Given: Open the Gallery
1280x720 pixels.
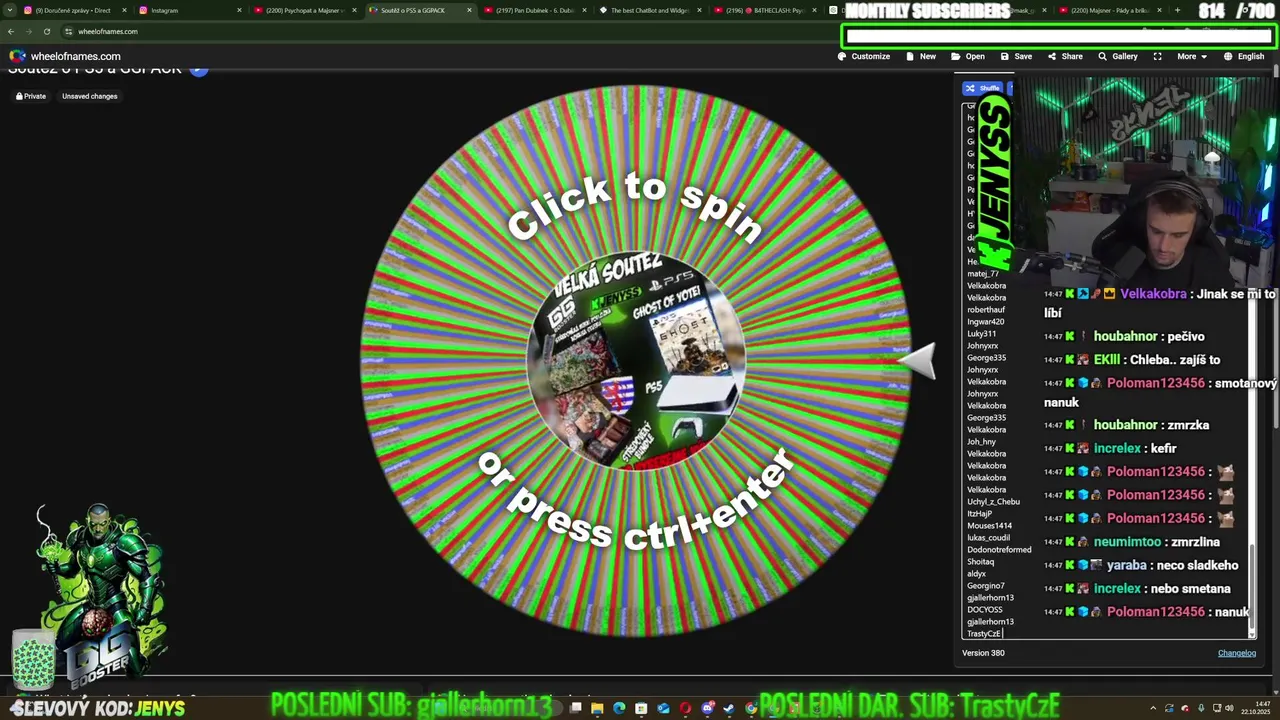Looking at the screenshot, I should 1118,56.
